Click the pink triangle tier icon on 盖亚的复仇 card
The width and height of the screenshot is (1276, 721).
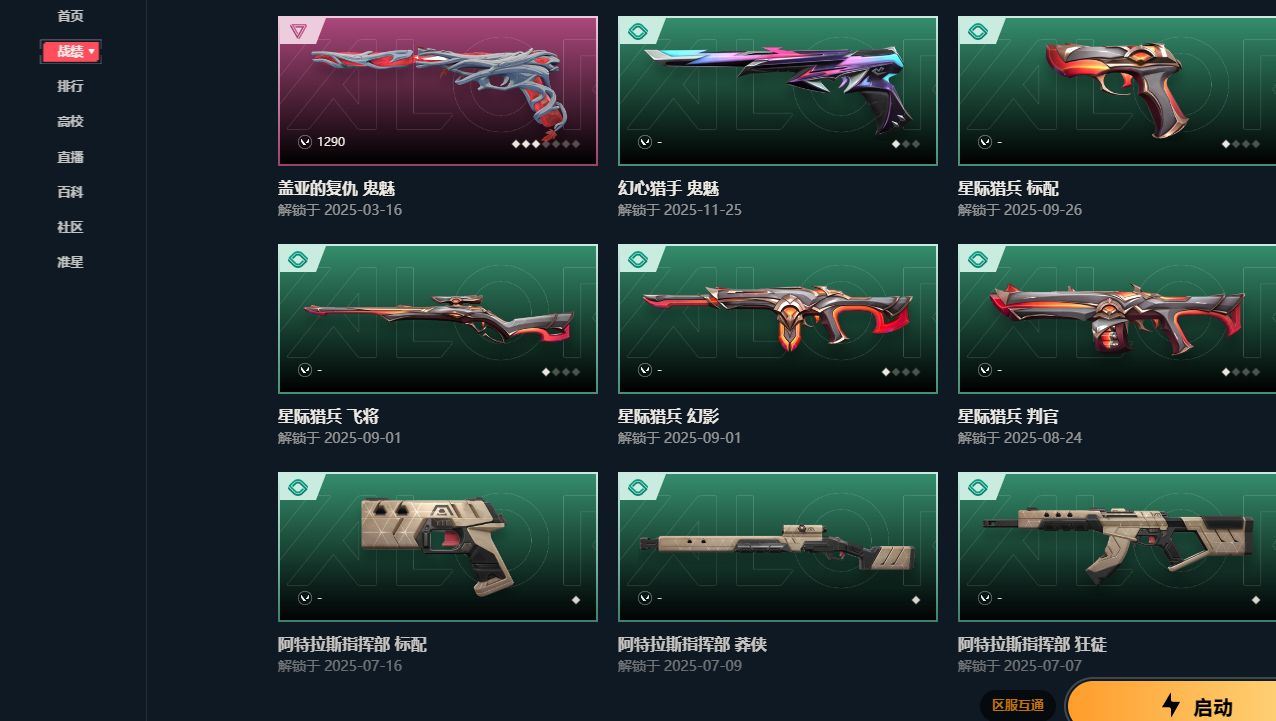(297, 31)
